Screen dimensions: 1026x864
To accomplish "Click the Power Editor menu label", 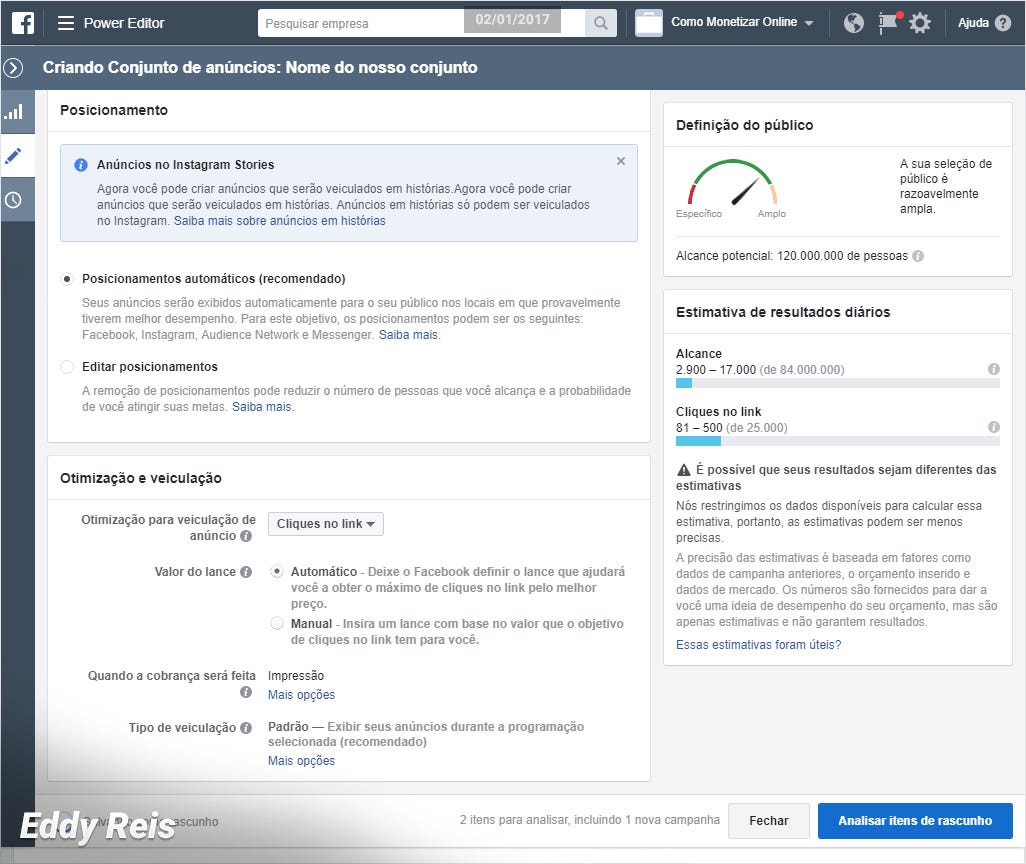I will (x=124, y=23).
